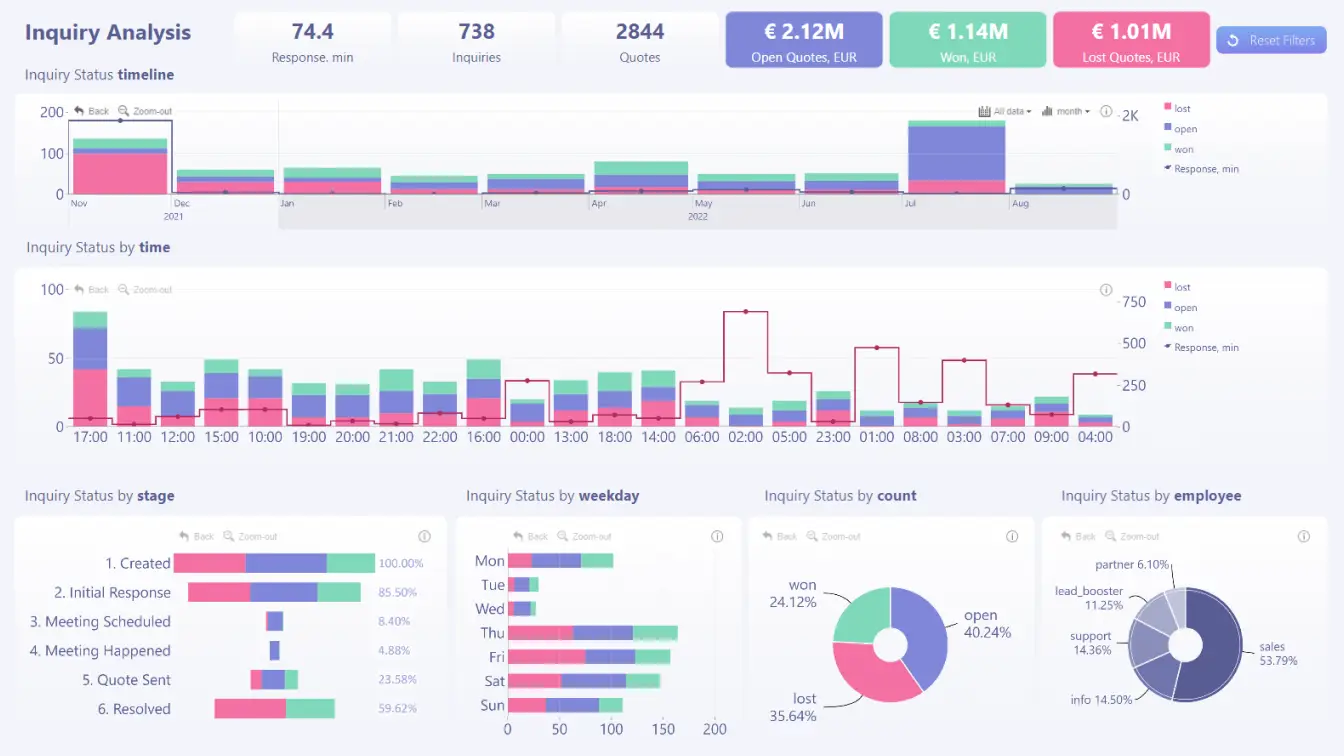Viewport: 1344px width, 756px height.
Task: Show info for the employee chart
Action: (x=1304, y=536)
